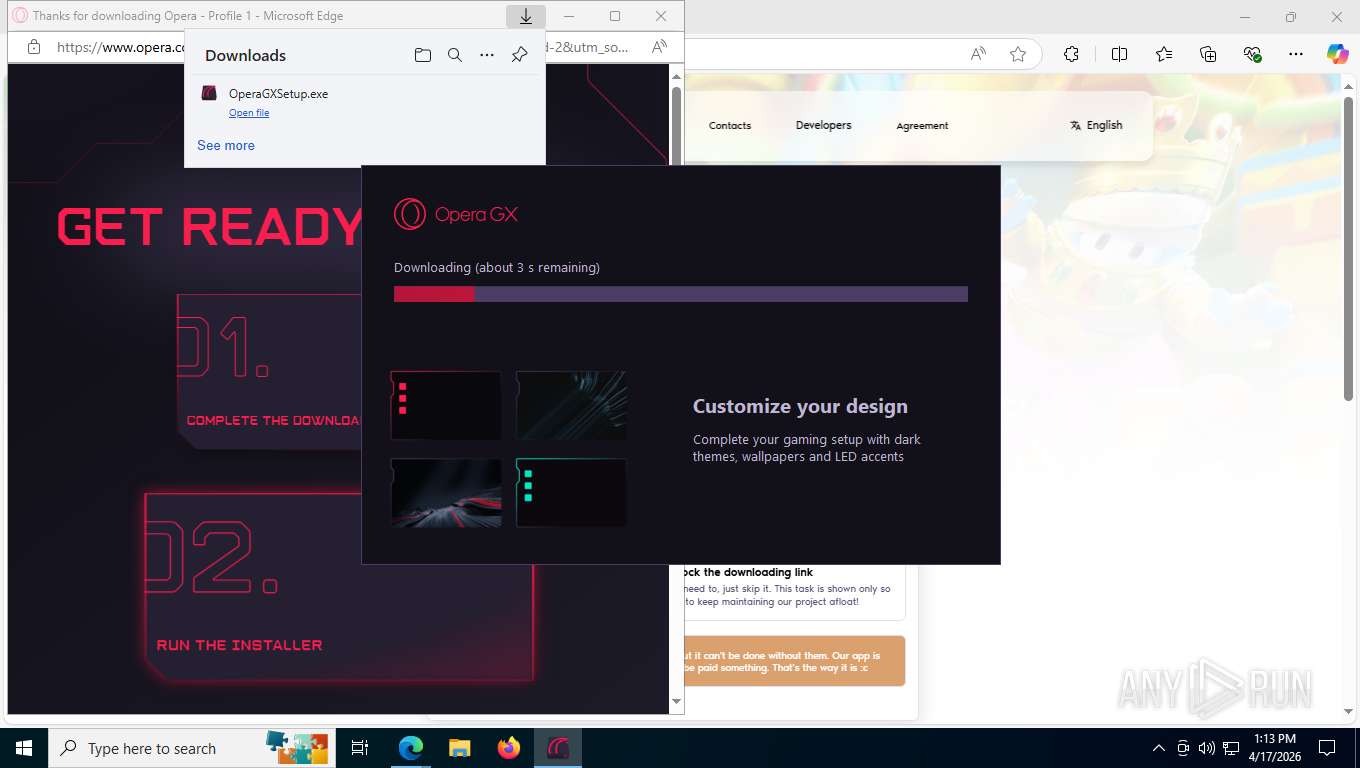This screenshot has width=1360, height=768.
Task: Show hidden system tray icons
Action: coord(1159,748)
